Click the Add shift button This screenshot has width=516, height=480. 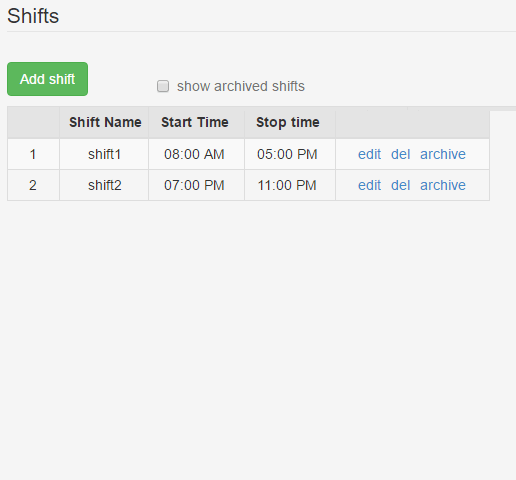[47, 79]
